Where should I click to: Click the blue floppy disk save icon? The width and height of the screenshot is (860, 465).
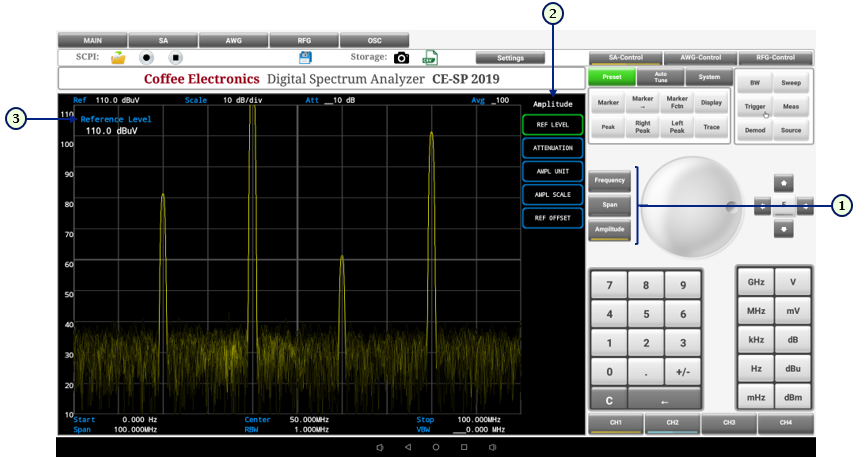(x=306, y=58)
